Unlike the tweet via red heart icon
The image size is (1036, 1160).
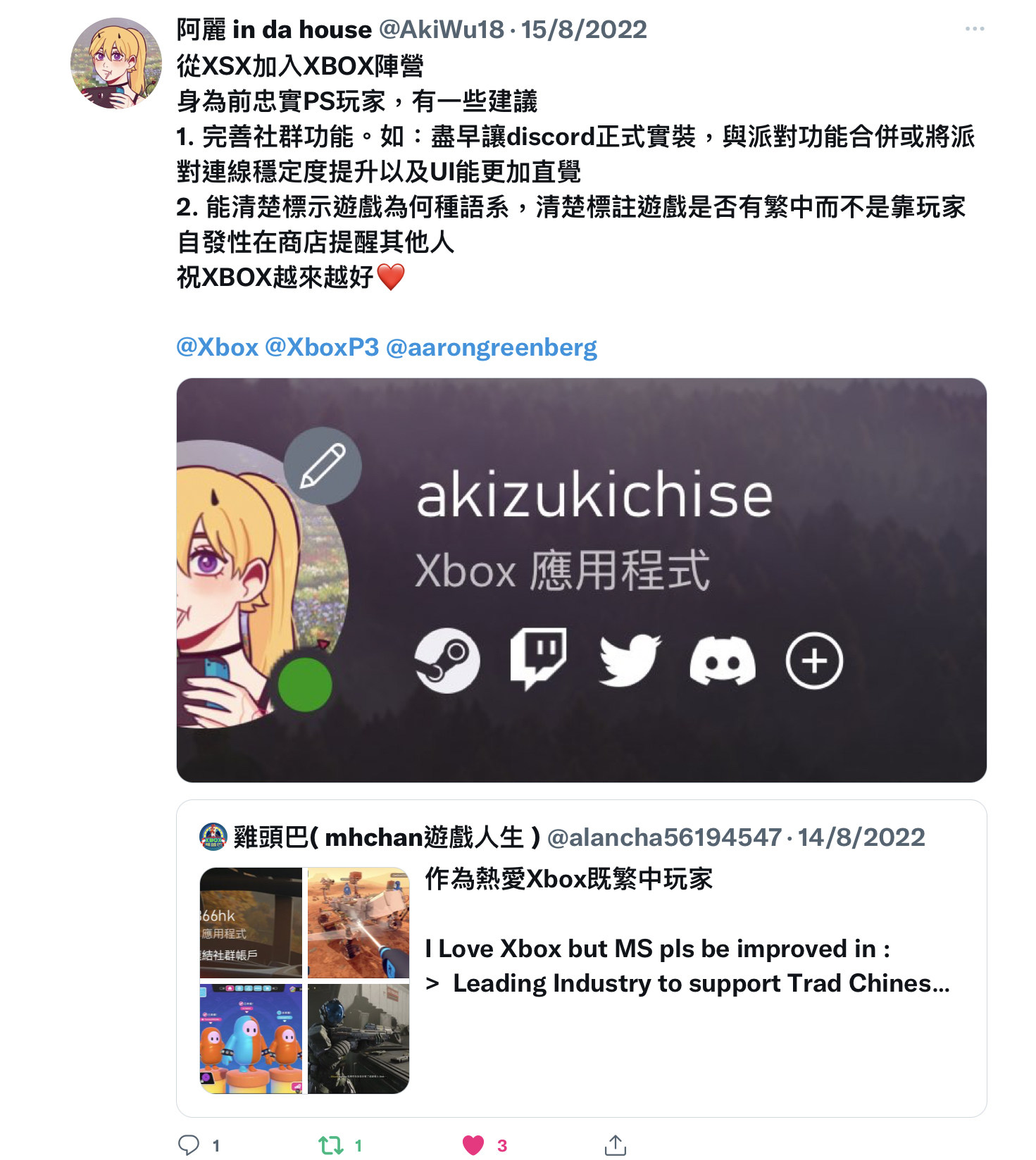(x=473, y=1145)
